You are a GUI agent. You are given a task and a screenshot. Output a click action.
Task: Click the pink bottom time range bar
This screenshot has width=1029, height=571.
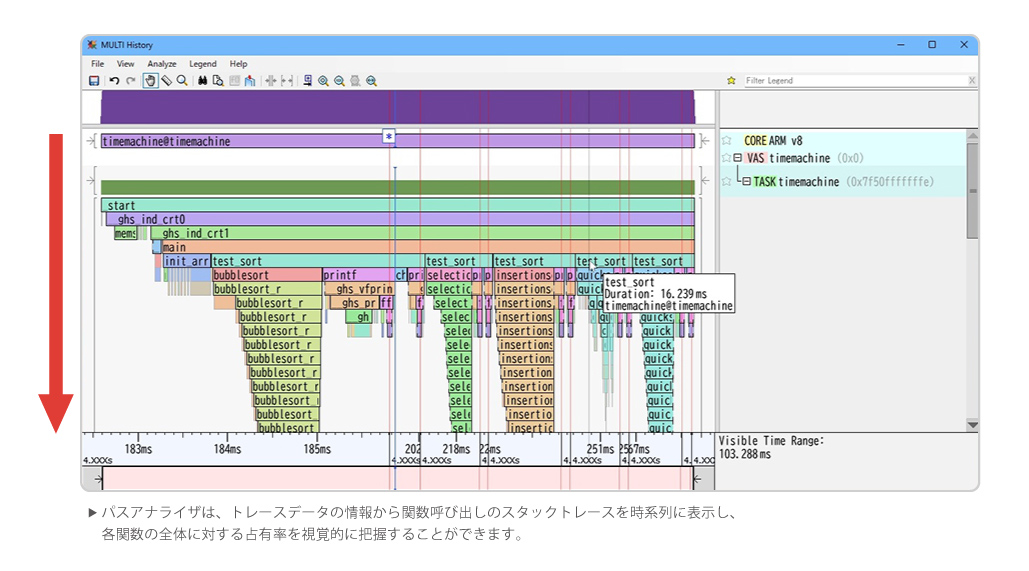pos(398,478)
